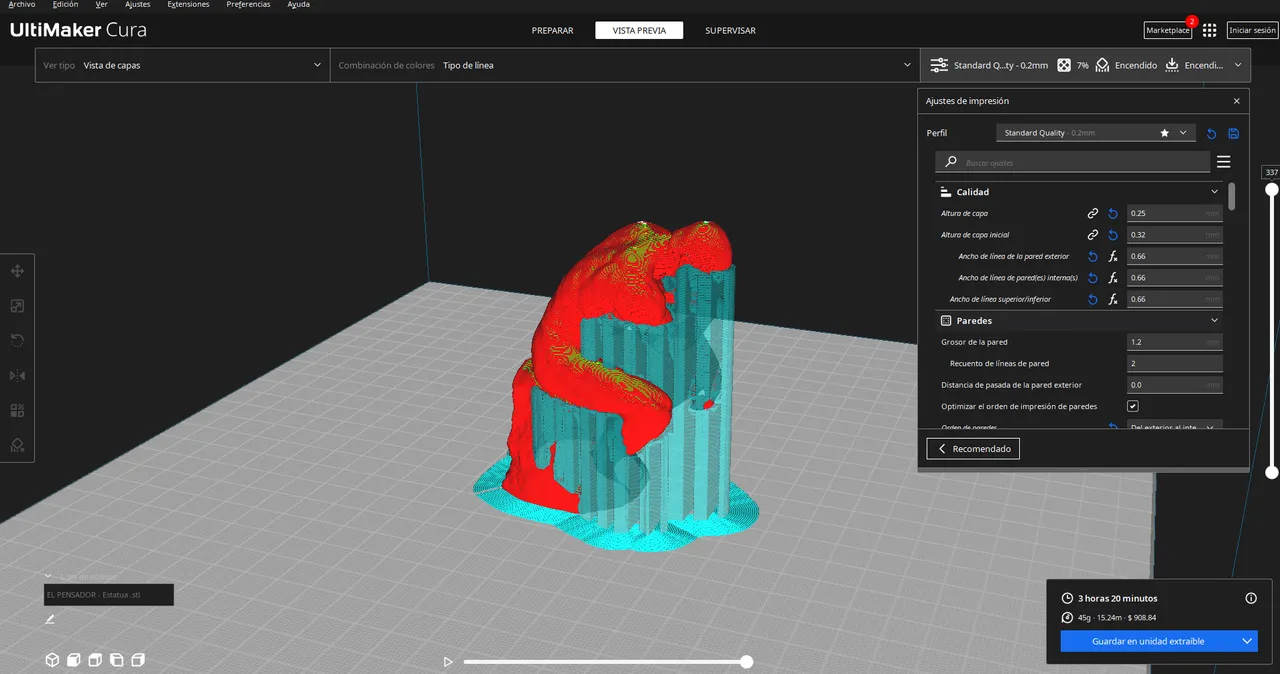This screenshot has height=674, width=1280.
Task: Select the Move tool in left toolbar
Action: (17, 271)
